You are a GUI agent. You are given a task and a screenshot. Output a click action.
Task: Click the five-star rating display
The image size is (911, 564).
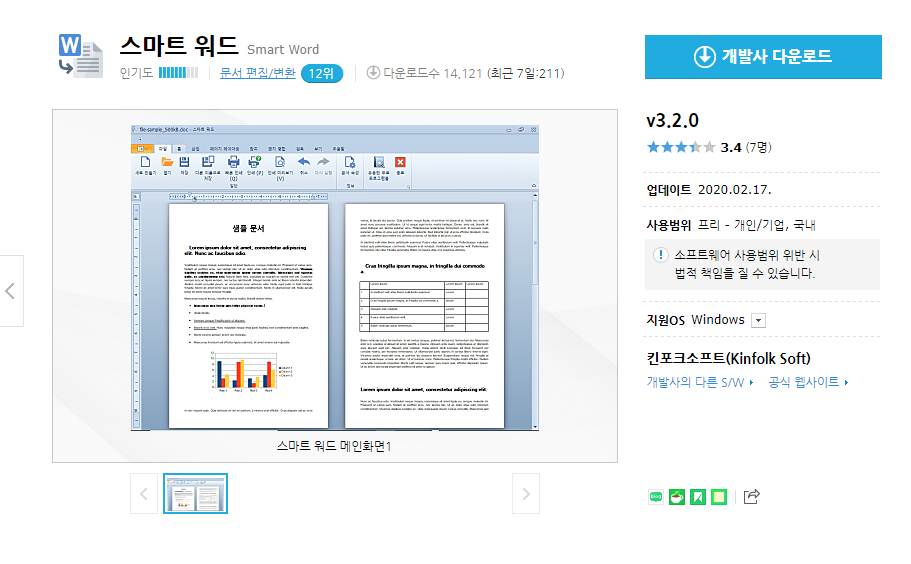(680, 147)
